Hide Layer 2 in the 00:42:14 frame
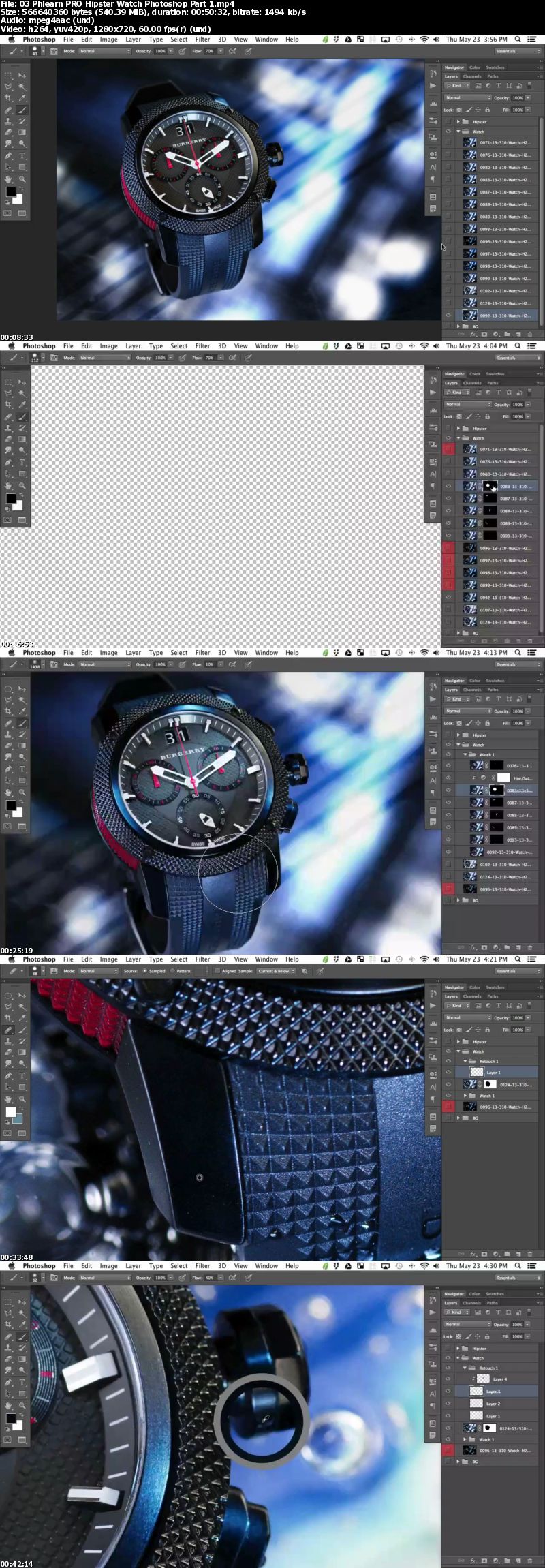 448,1403
